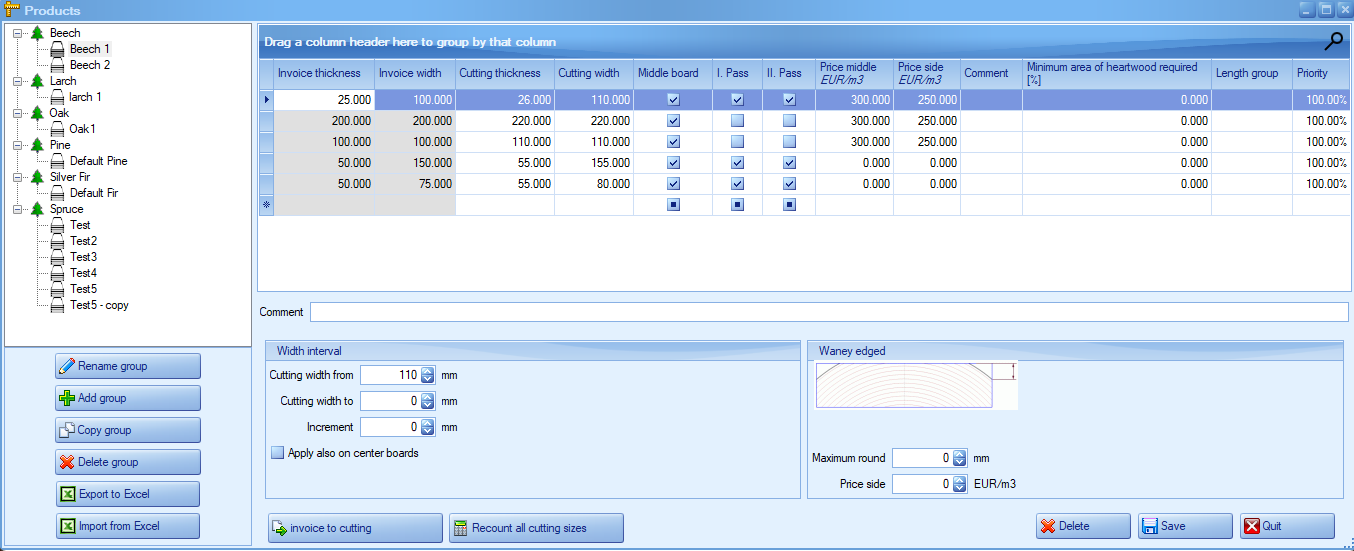The width and height of the screenshot is (1354, 551).
Task: Open the grid search magnifier icon
Action: 1334,41
